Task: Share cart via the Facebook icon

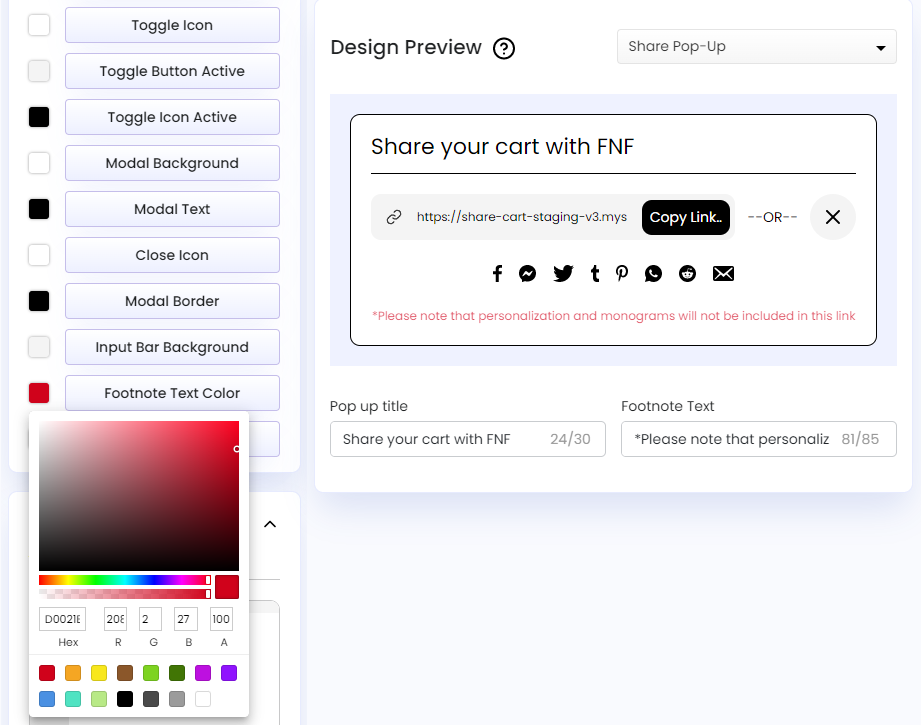Action: (x=497, y=272)
